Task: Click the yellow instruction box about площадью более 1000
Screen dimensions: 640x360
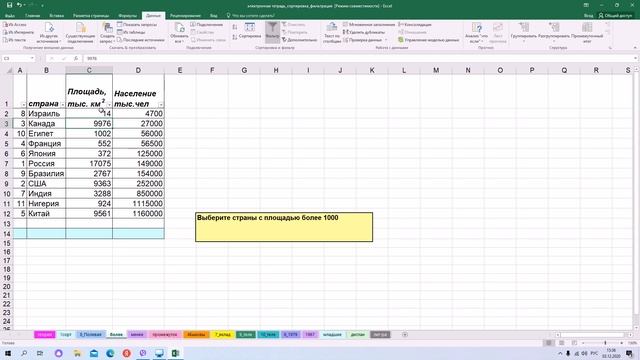Action: click(284, 227)
